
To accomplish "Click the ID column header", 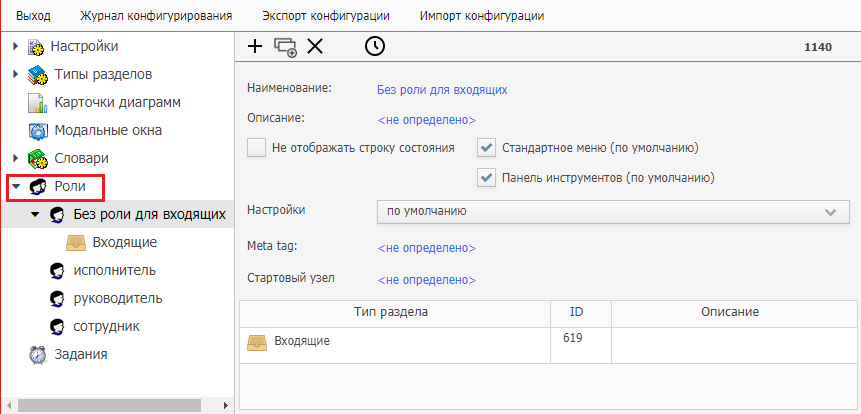I will [x=581, y=312].
